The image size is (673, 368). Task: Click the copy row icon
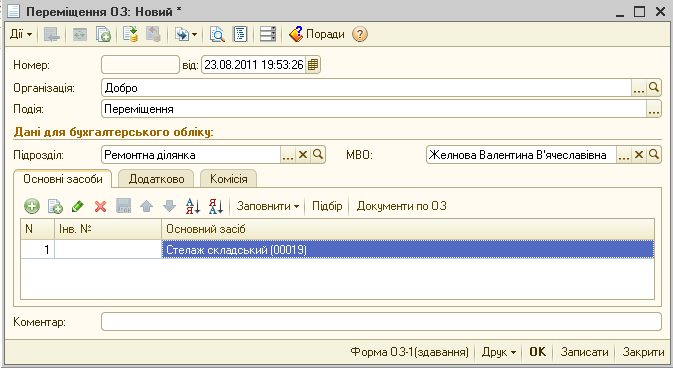click(x=55, y=206)
